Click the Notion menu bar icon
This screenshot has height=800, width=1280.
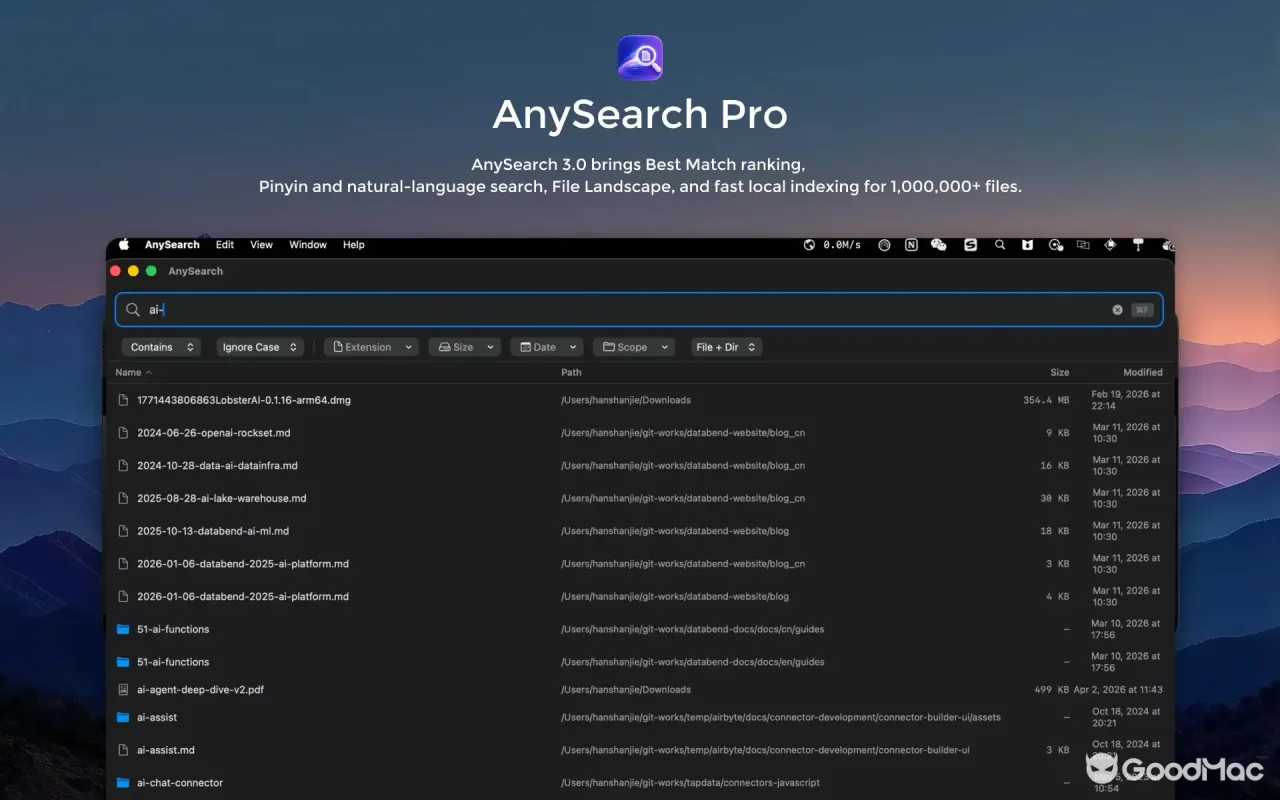point(911,245)
